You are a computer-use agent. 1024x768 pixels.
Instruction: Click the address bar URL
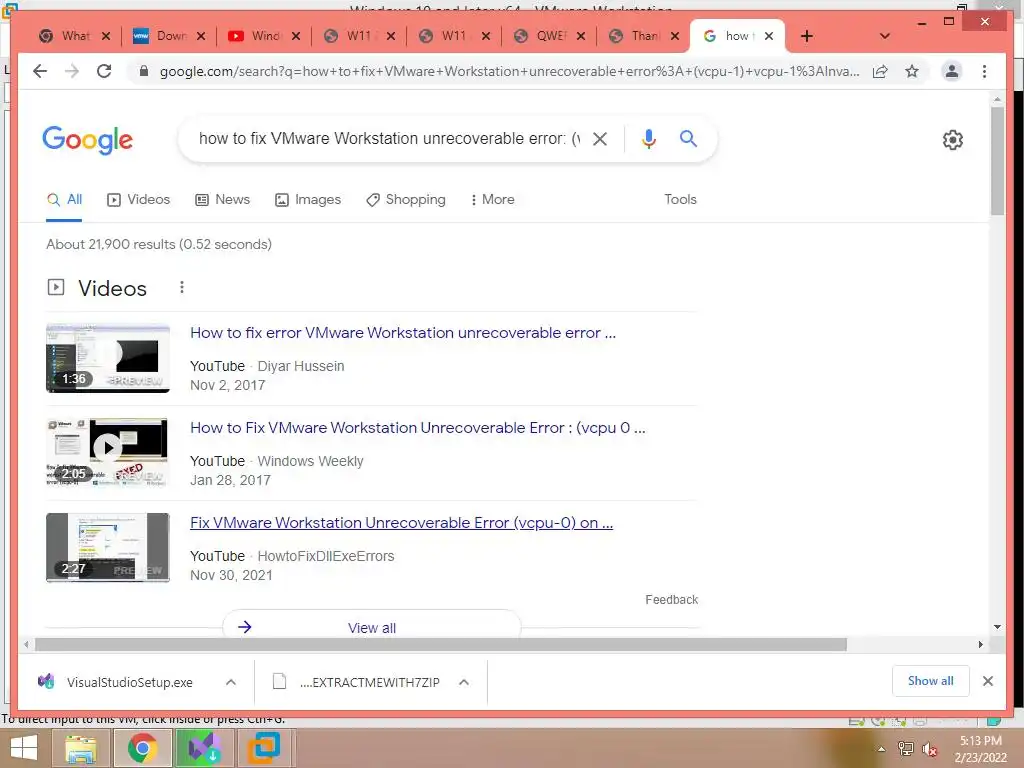pos(509,71)
